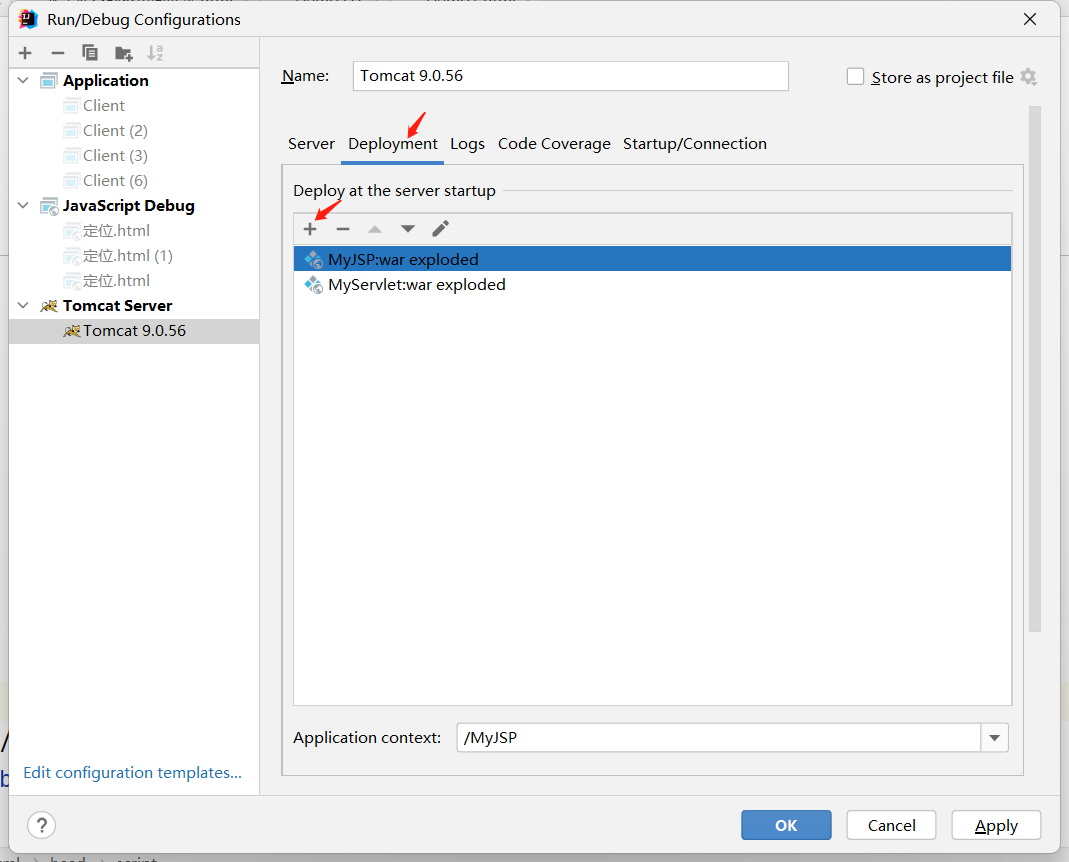
Task: Collapse the Tomcat Server group
Action: (x=23, y=306)
